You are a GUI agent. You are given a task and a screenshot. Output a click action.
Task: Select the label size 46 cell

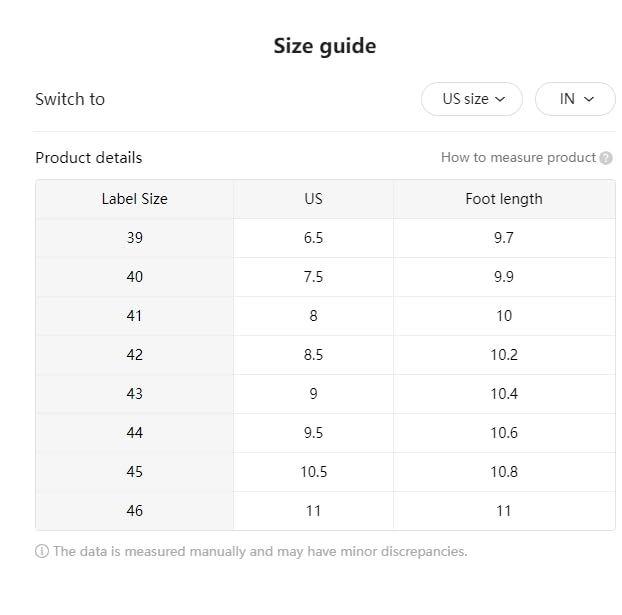(134, 511)
